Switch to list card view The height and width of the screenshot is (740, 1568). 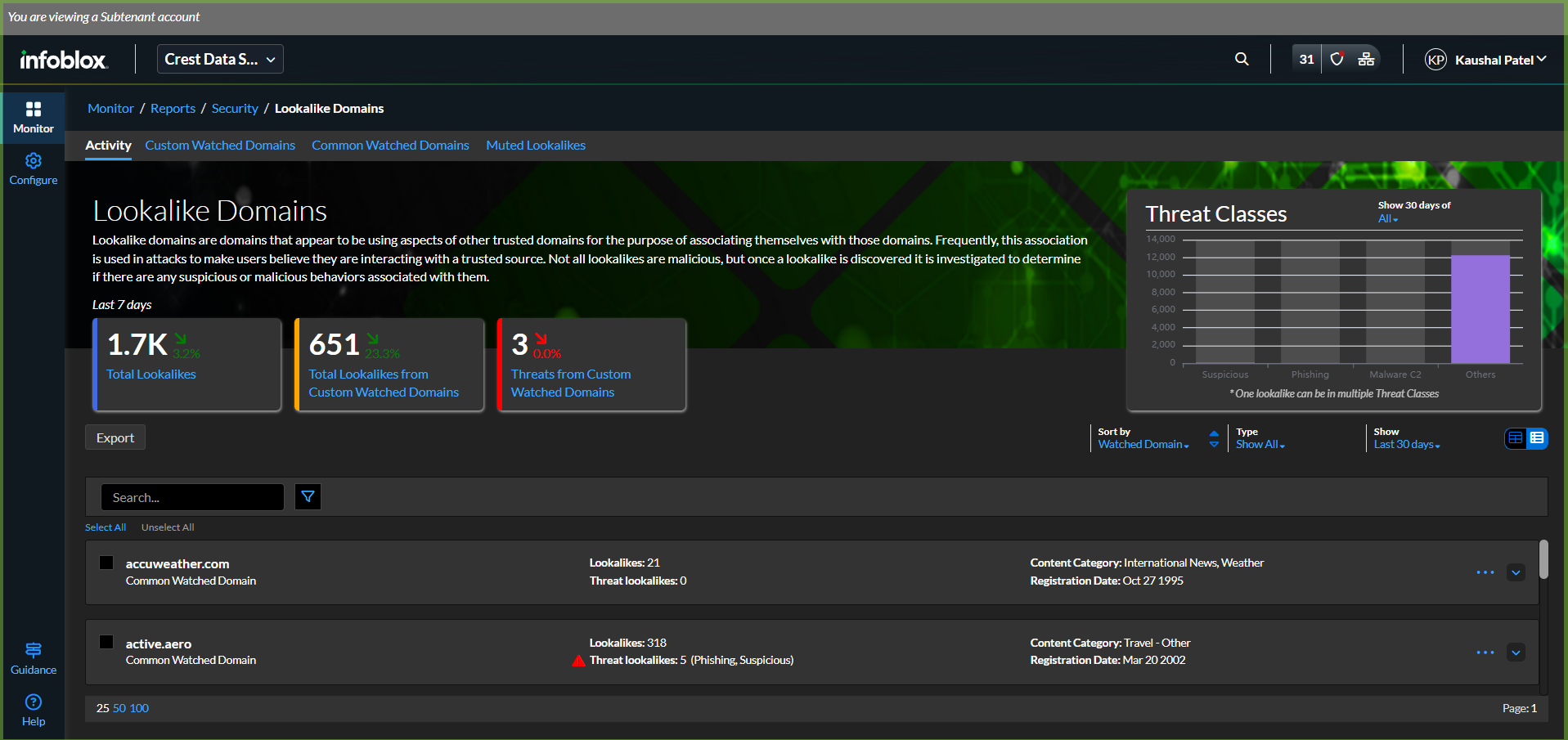pos(1537,438)
